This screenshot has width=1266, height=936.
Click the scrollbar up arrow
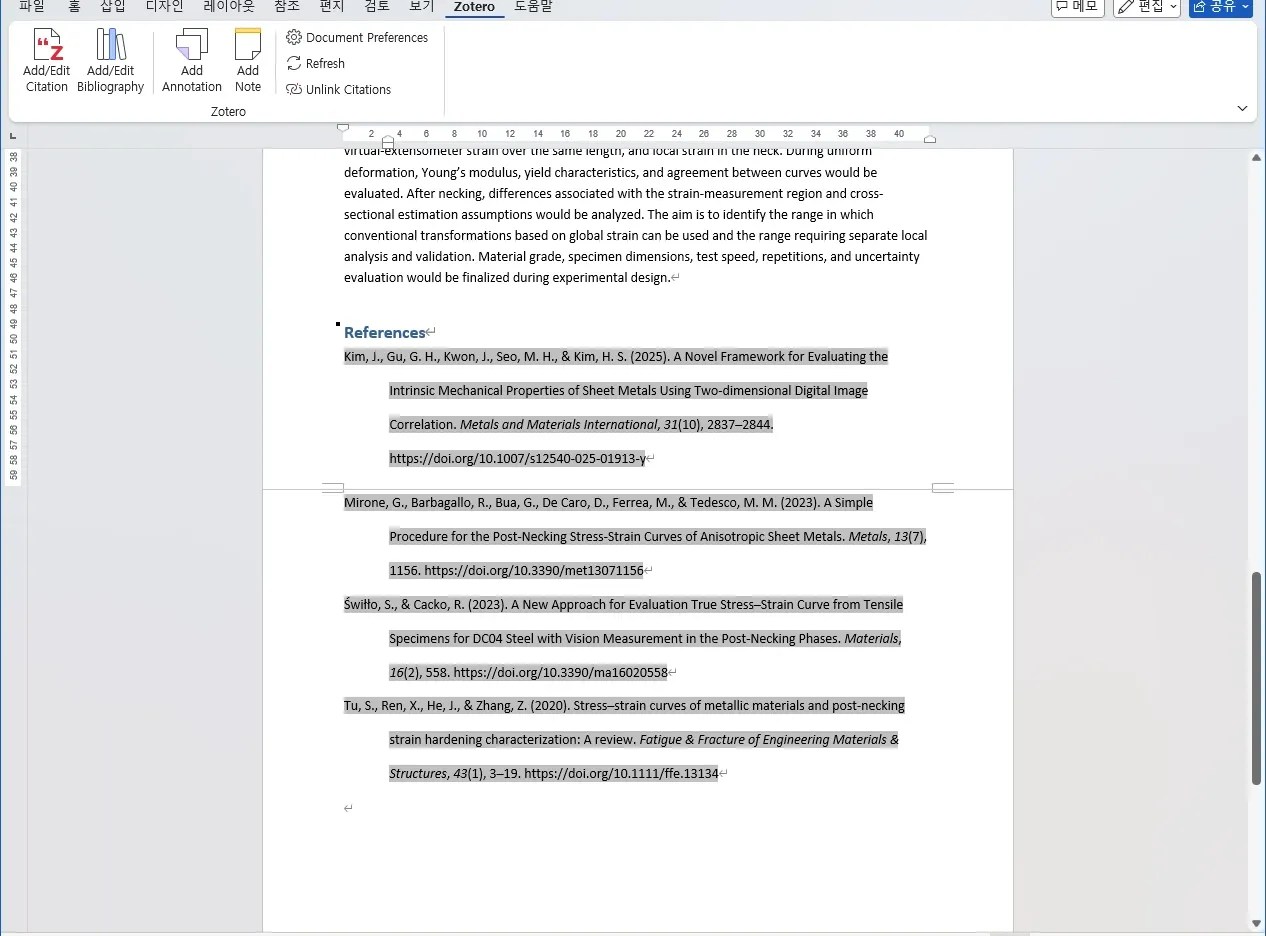point(1256,158)
